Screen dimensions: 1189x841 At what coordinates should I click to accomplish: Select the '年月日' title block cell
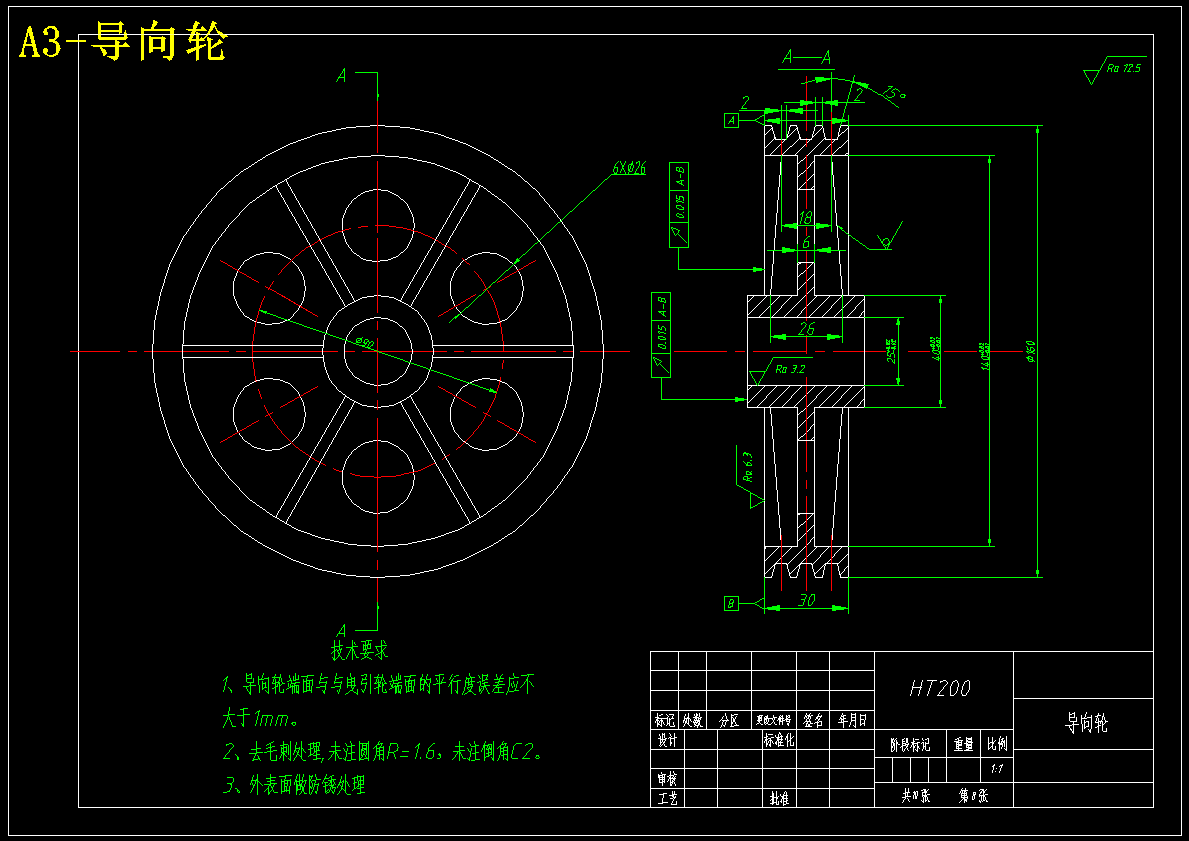[x=852, y=720]
